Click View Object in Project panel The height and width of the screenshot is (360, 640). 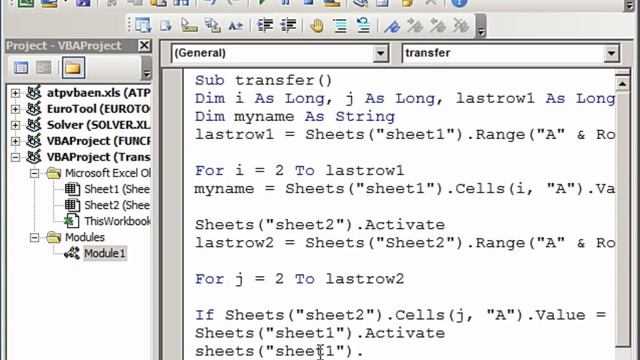[x=44, y=68]
